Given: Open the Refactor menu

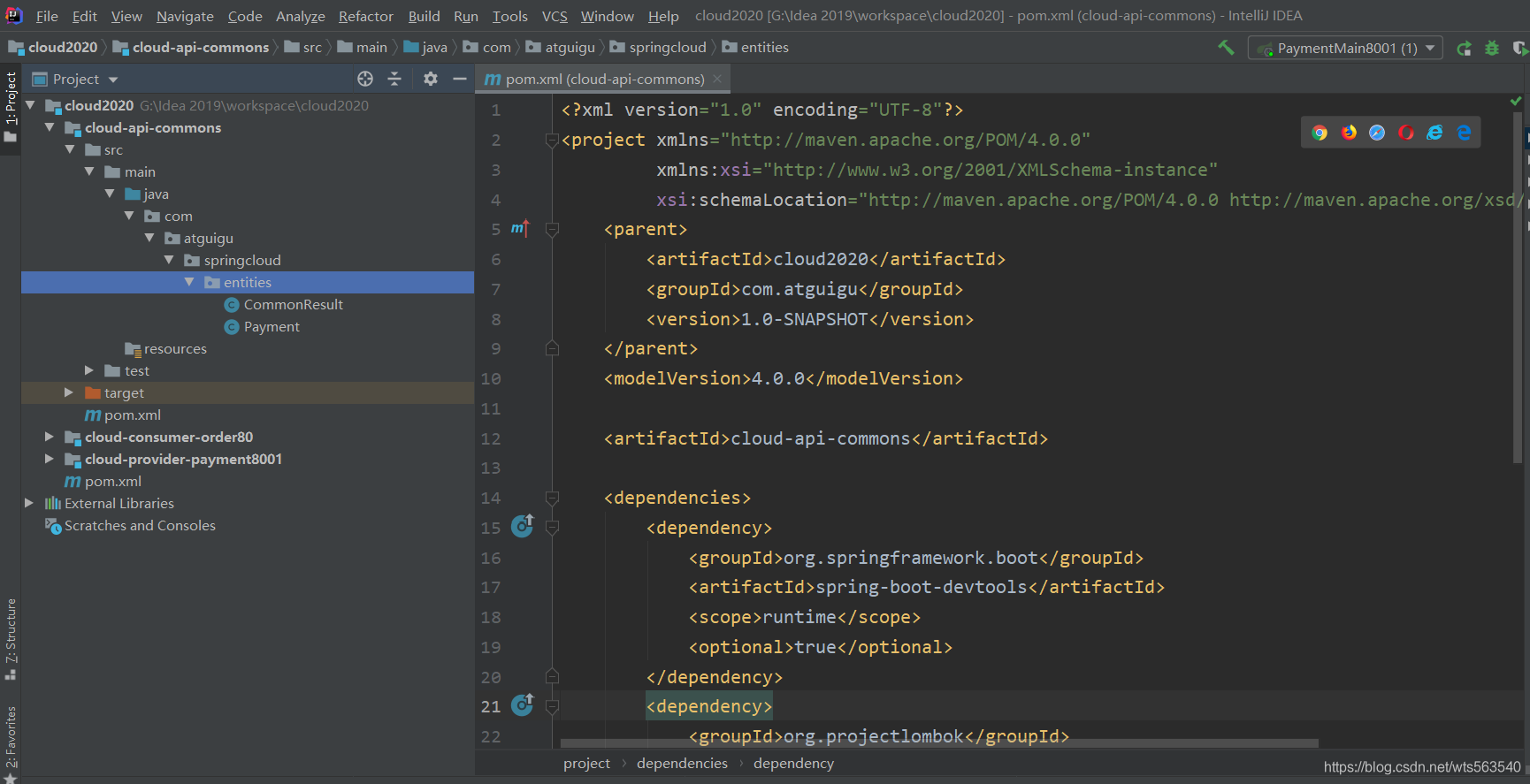Looking at the screenshot, I should pyautogui.click(x=365, y=16).
